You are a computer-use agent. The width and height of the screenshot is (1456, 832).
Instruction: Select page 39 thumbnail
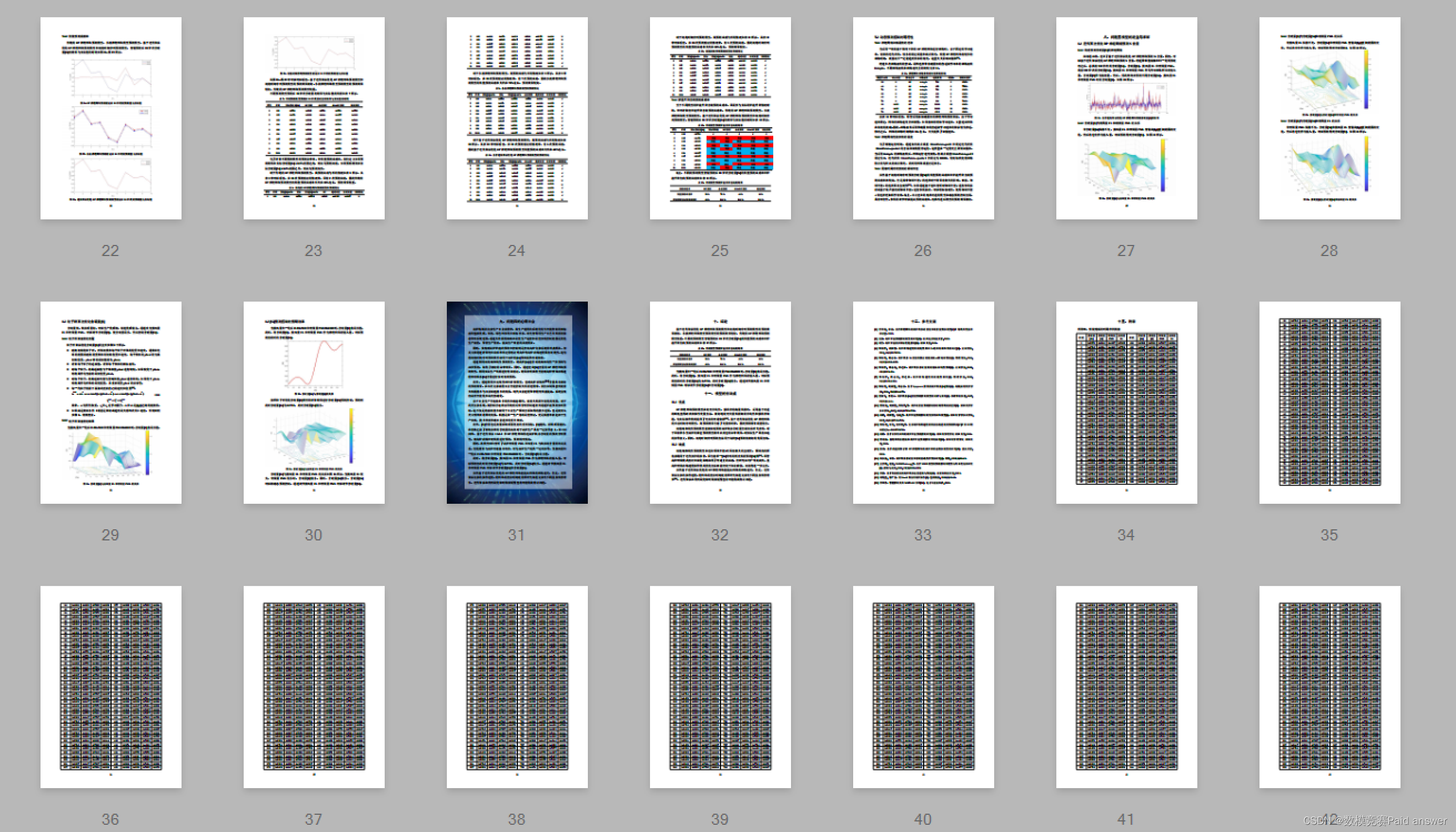(x=721, y=687)
